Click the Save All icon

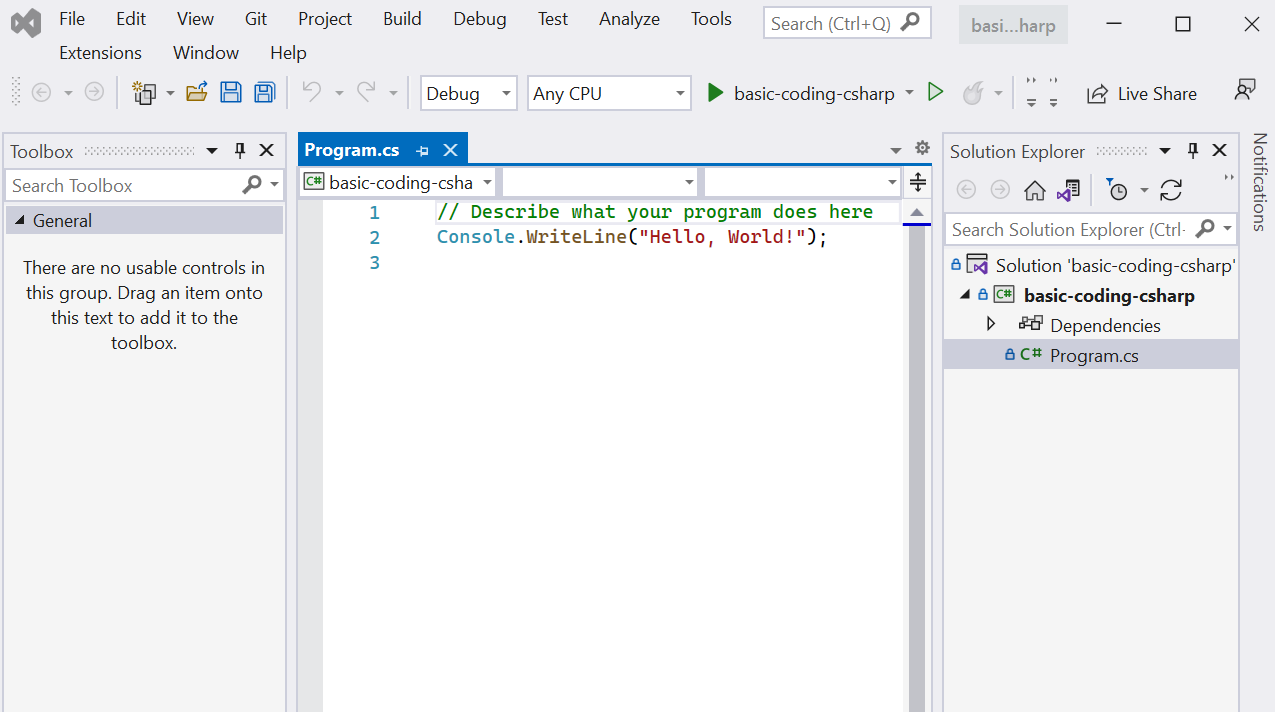tap(264, 93)
